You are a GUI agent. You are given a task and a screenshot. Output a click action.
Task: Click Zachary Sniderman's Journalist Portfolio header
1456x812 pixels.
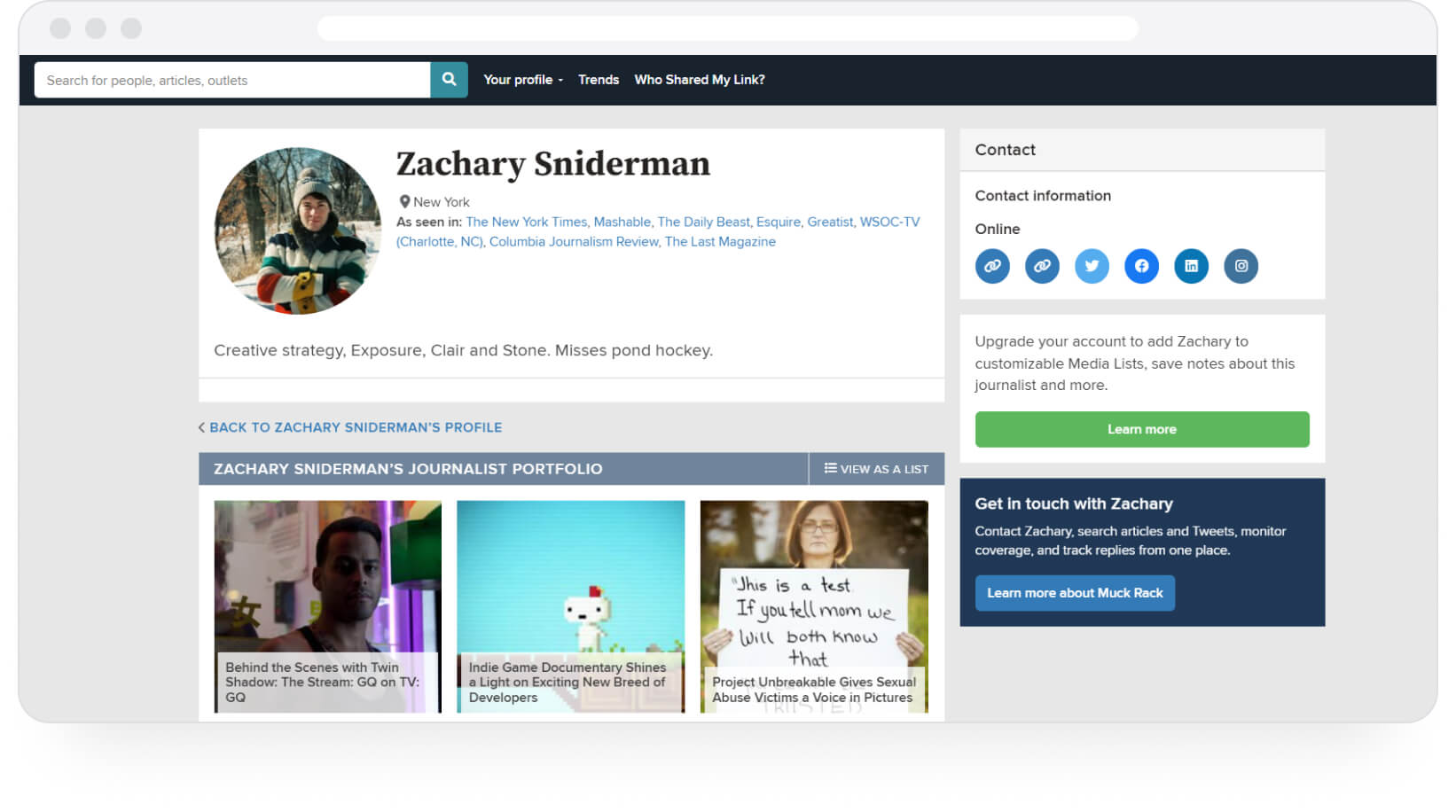pos(408,469)
